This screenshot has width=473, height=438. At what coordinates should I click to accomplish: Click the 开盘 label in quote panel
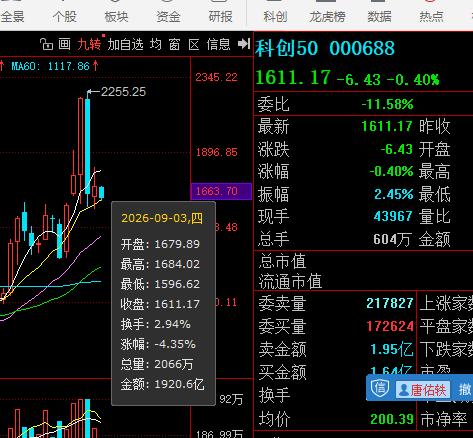pyautogui.click(x=435, y=149)
